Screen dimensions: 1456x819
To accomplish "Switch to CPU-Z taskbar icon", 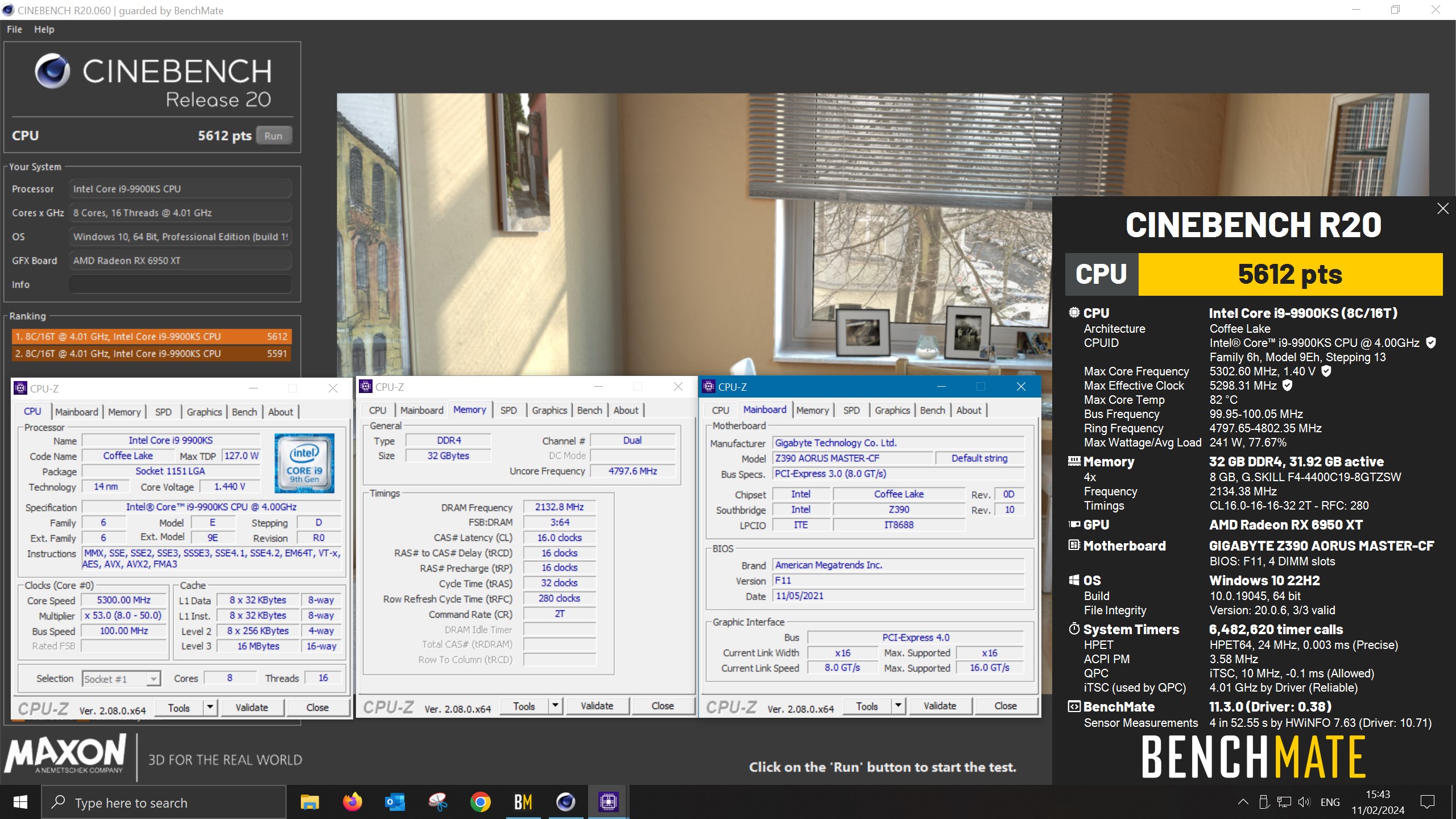I will 608,802.
